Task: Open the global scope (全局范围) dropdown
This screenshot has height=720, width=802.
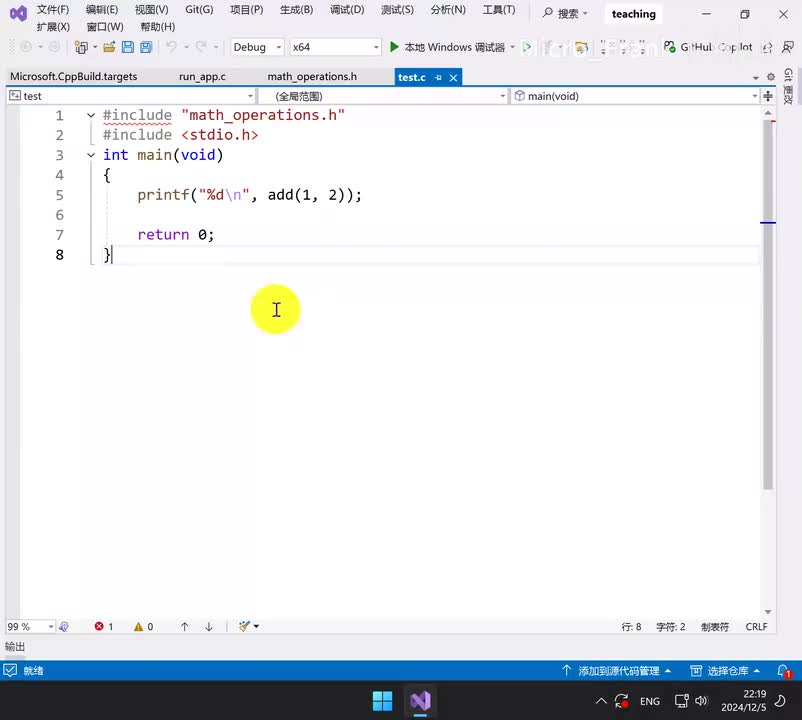Action: (x=383, y=96)
